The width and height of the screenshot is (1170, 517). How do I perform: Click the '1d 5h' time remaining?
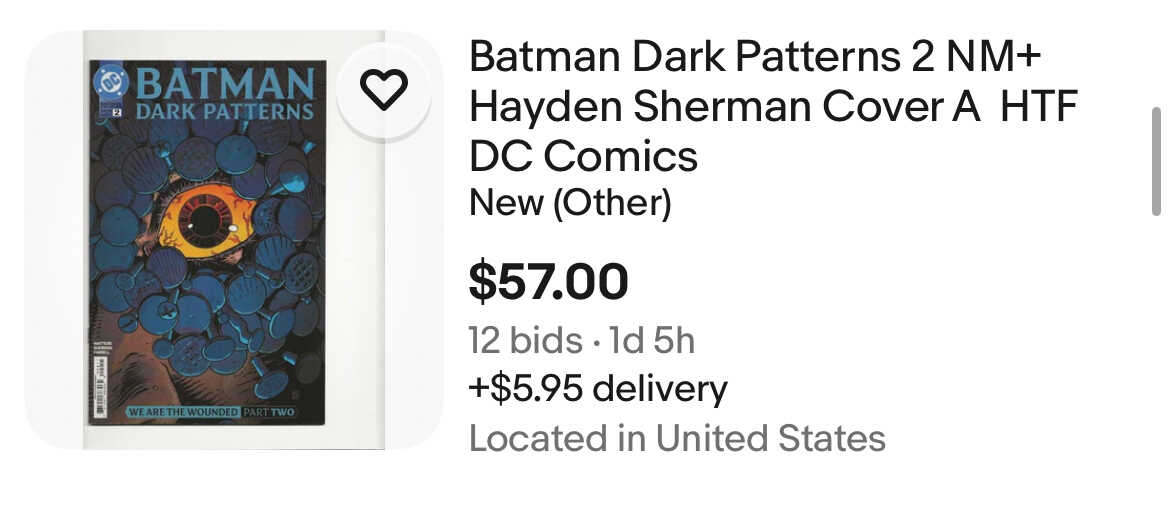pyautogui.click(x=652, y=341)
